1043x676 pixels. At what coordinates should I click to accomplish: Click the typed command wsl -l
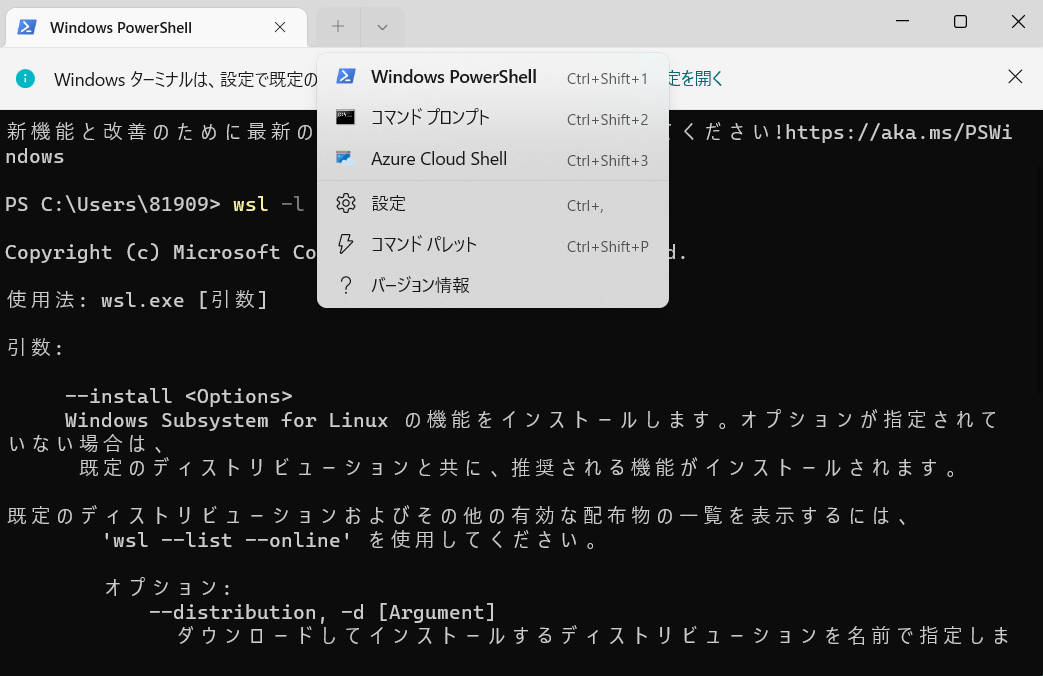tap(269, 204)
